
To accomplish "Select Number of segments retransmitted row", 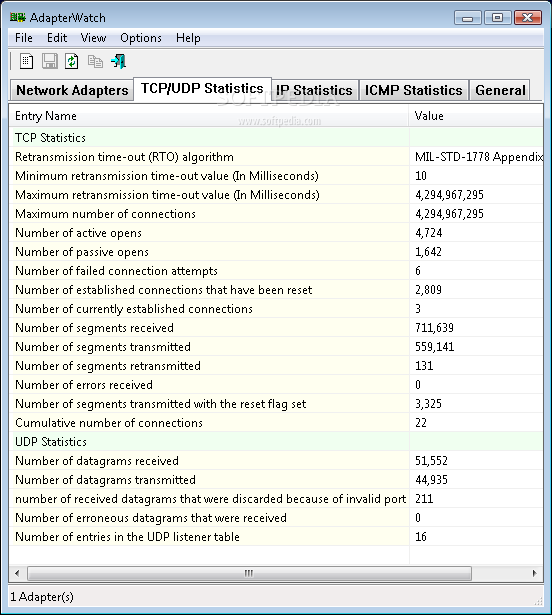I will [x=276, y=366].
